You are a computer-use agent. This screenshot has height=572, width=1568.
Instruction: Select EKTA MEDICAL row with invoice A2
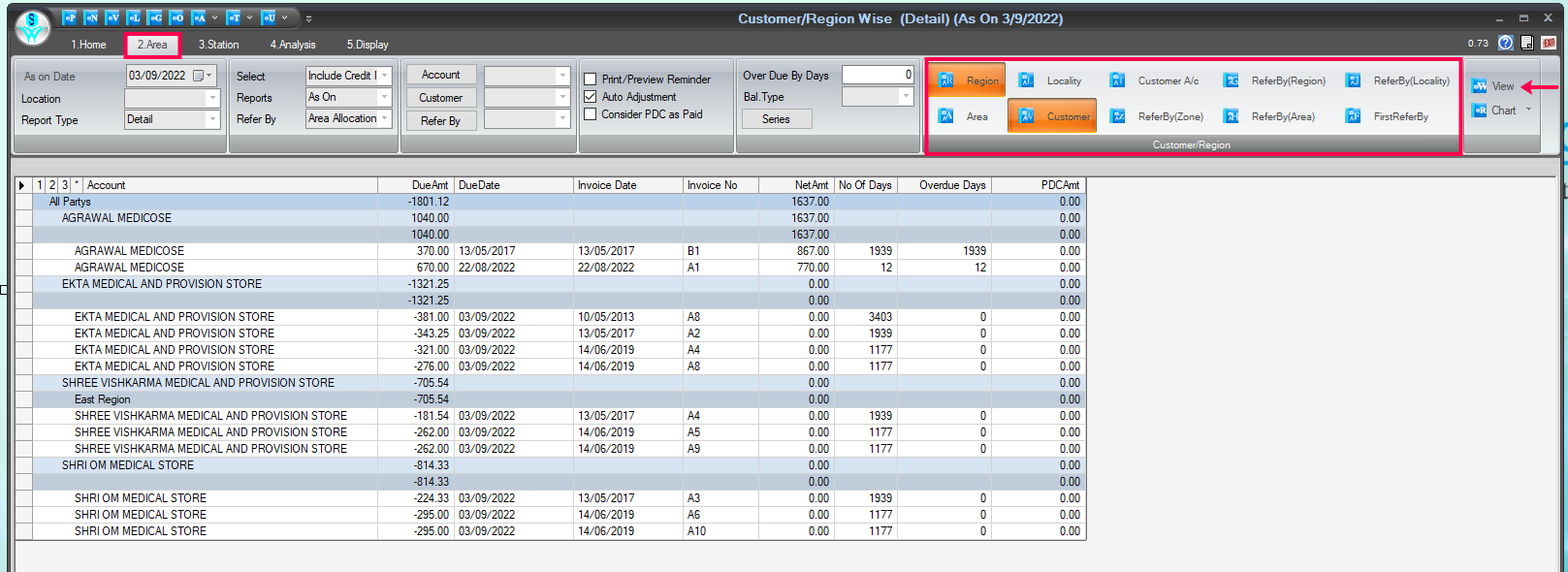tap(551, 334)
